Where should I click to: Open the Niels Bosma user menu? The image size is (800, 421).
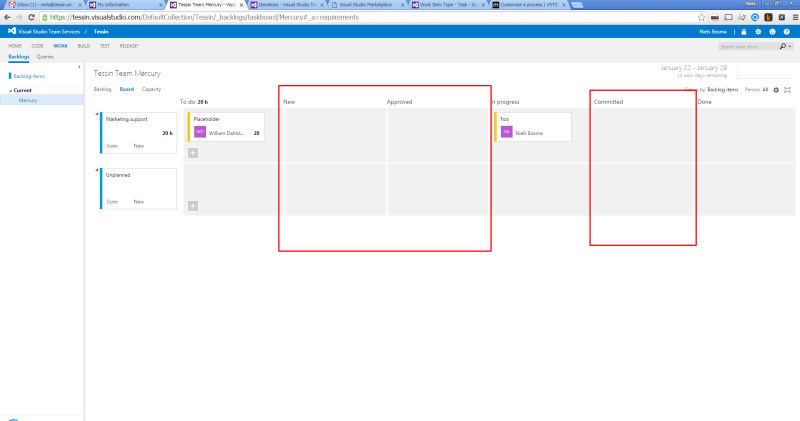[713, 32]
